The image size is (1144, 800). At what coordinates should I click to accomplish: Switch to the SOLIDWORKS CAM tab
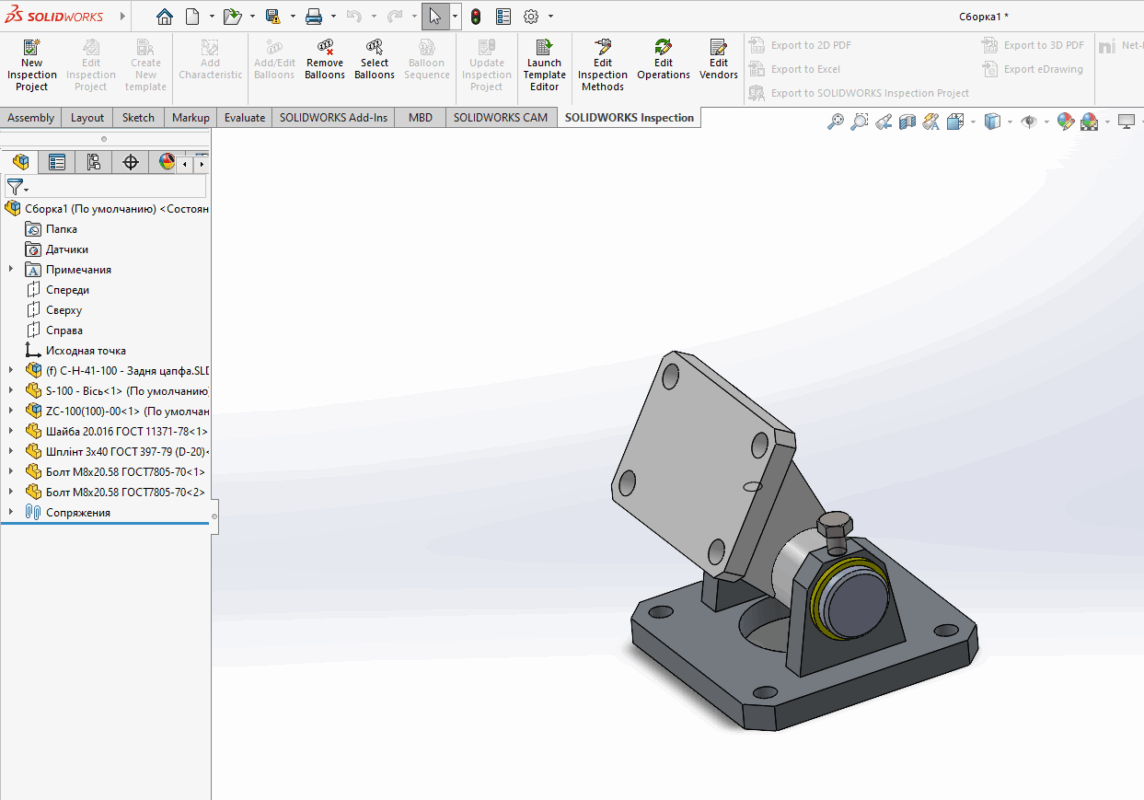point(500,117)
